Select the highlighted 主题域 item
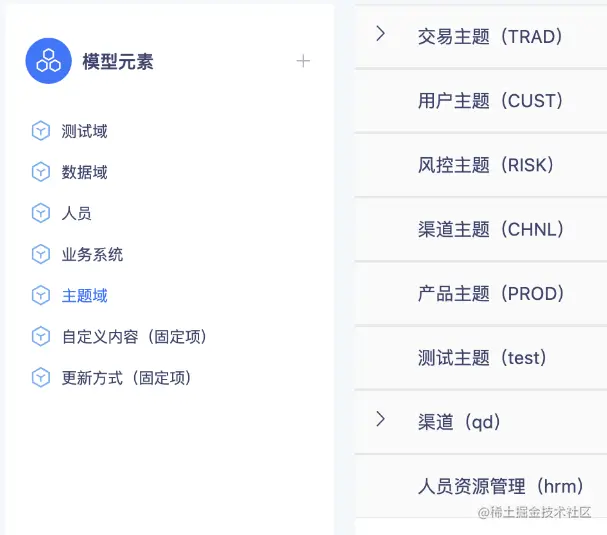 [84, 295]
